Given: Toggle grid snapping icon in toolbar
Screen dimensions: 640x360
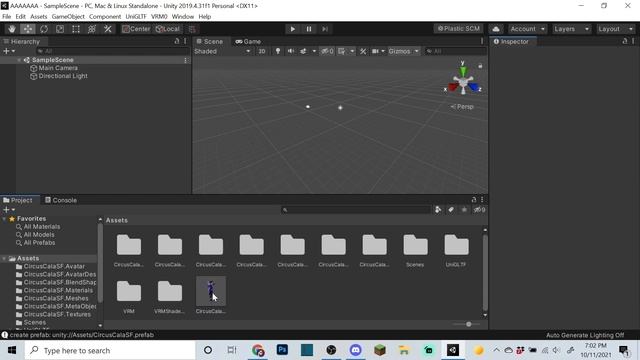Looking at the screenshot, I should click(x=192, y=29).
